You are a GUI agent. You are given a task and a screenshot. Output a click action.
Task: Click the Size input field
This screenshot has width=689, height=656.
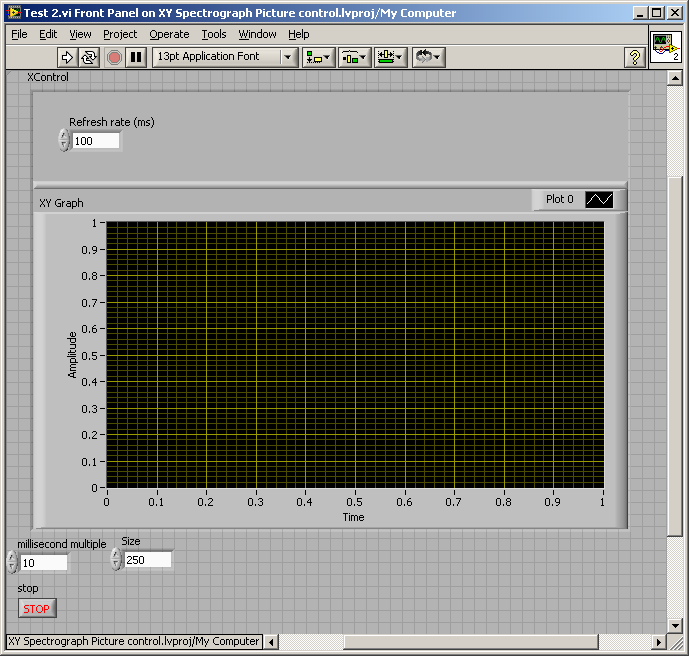[x=148, y=560]
